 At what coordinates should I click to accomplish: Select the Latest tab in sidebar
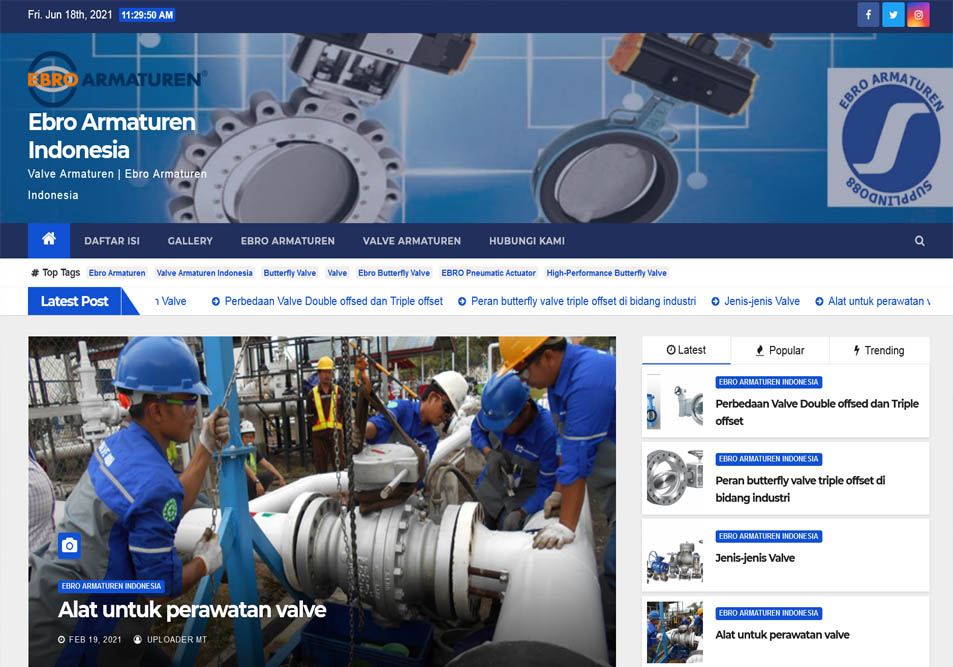(686, 350)
